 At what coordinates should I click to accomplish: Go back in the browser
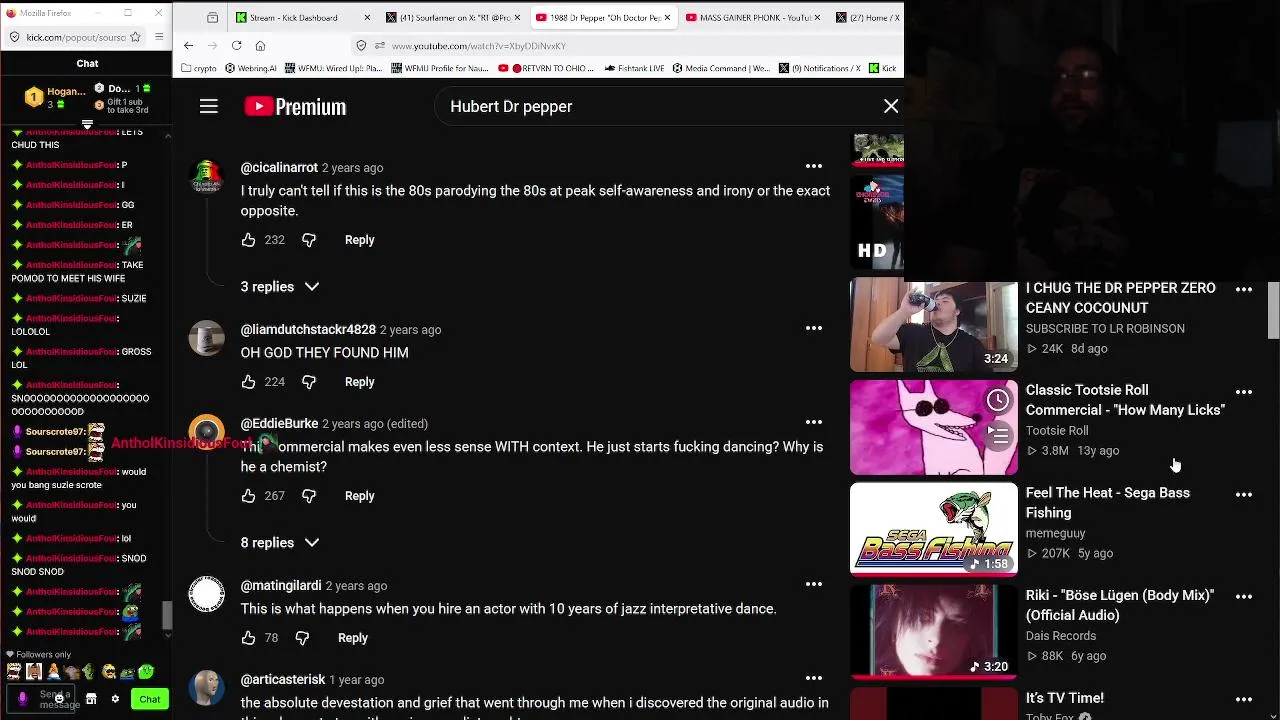pos(189,45)
